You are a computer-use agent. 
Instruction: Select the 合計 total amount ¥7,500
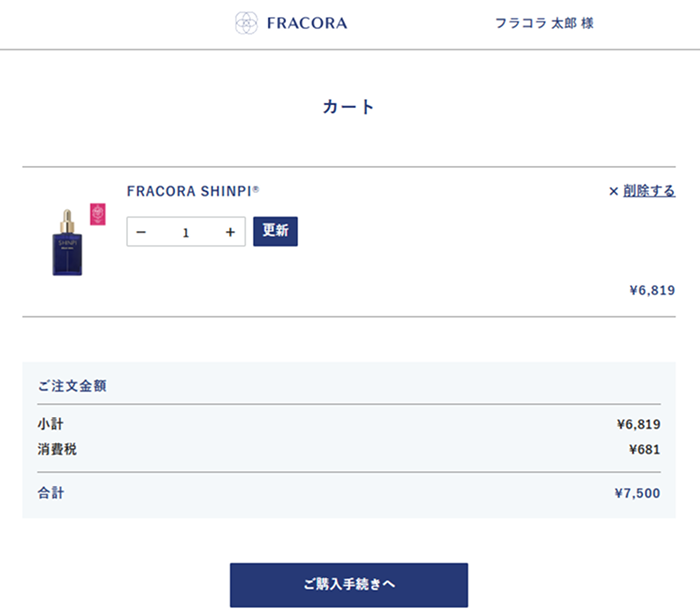click(x=637, y=493)
